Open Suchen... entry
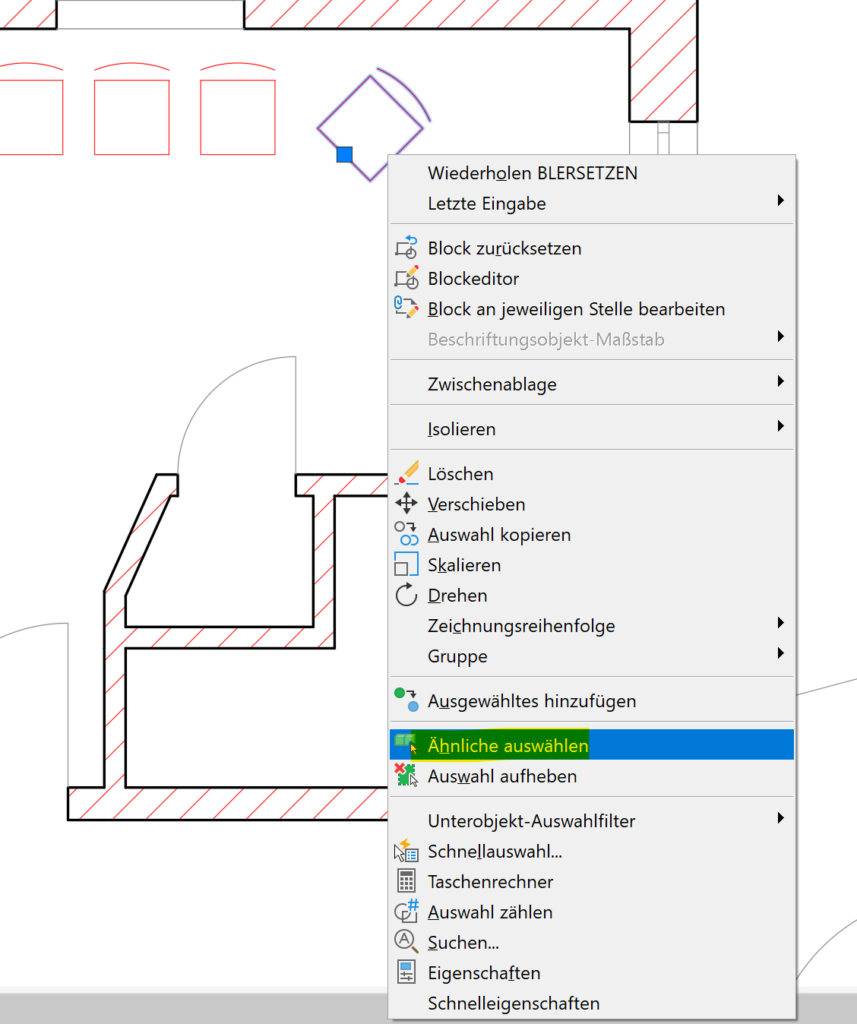Screen dimensions: 857x1024 (x=592, y=942)
